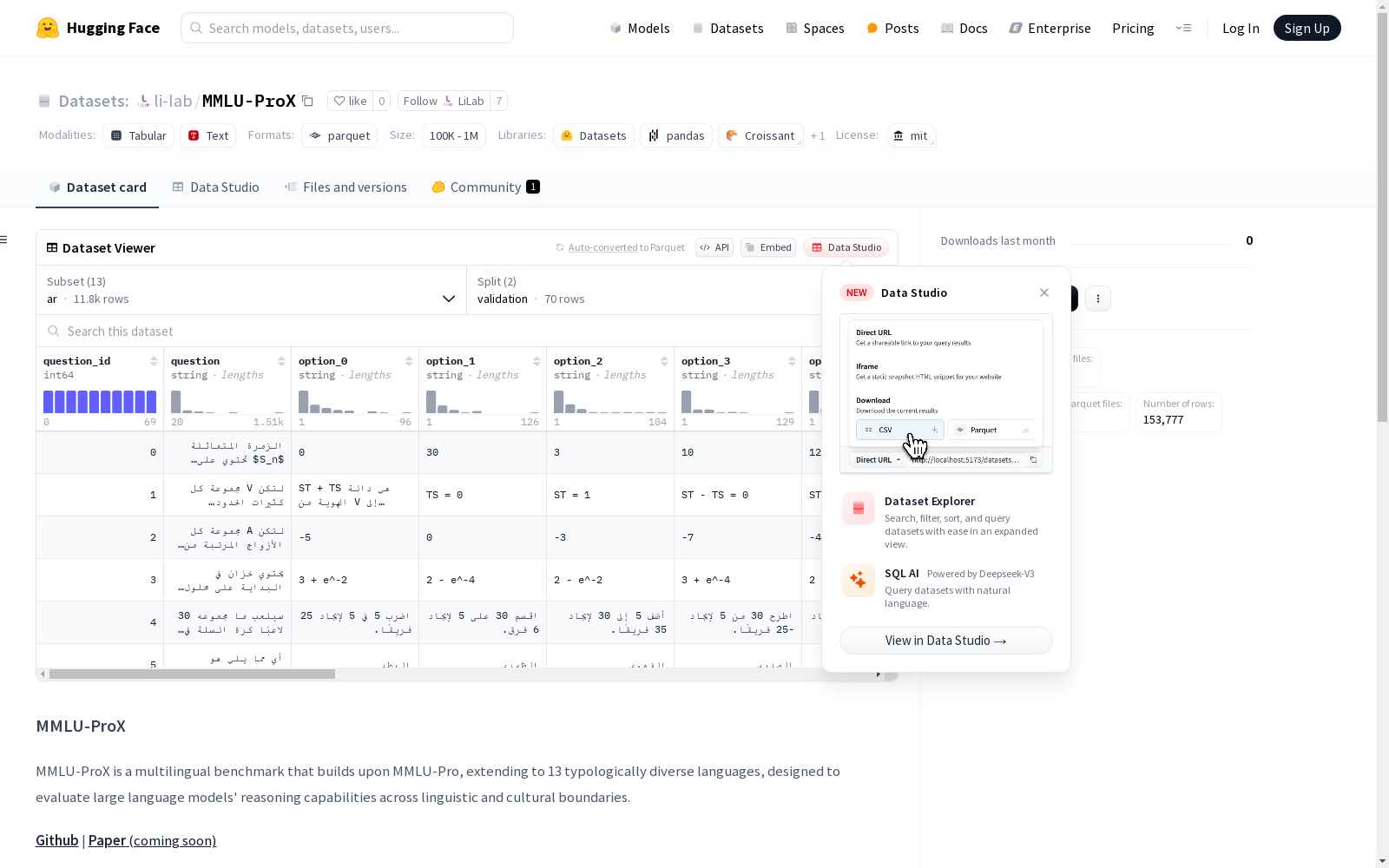
Task: Click the li-lab organization link
Action: point(173,101)
